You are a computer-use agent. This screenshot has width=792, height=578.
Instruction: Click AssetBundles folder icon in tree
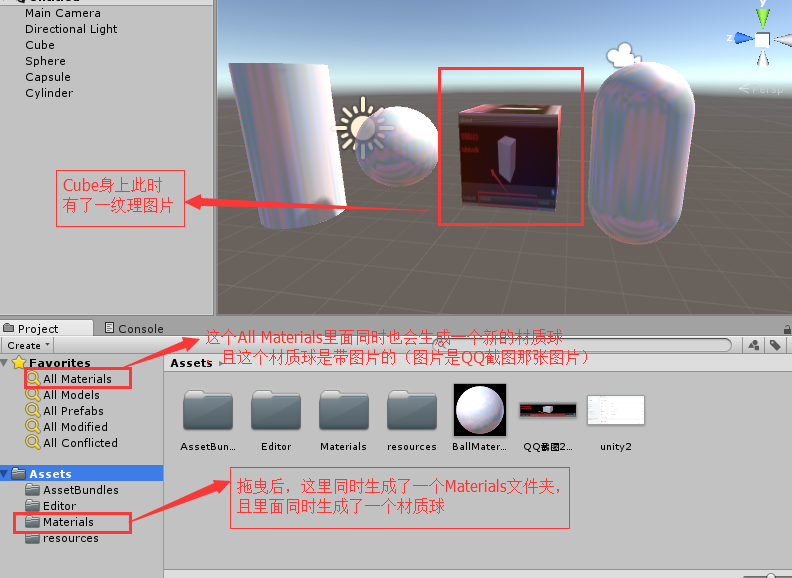pos(33,489)
